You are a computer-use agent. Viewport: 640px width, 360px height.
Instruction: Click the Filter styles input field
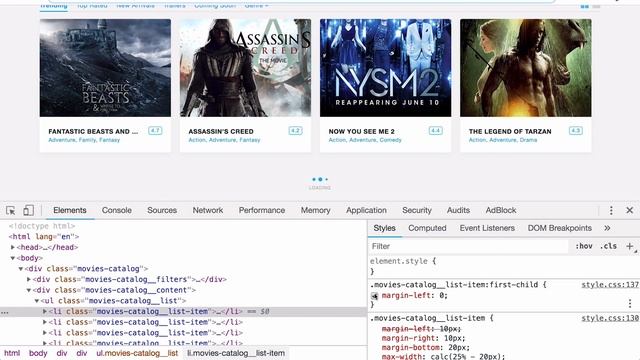(x=469, y=246)
